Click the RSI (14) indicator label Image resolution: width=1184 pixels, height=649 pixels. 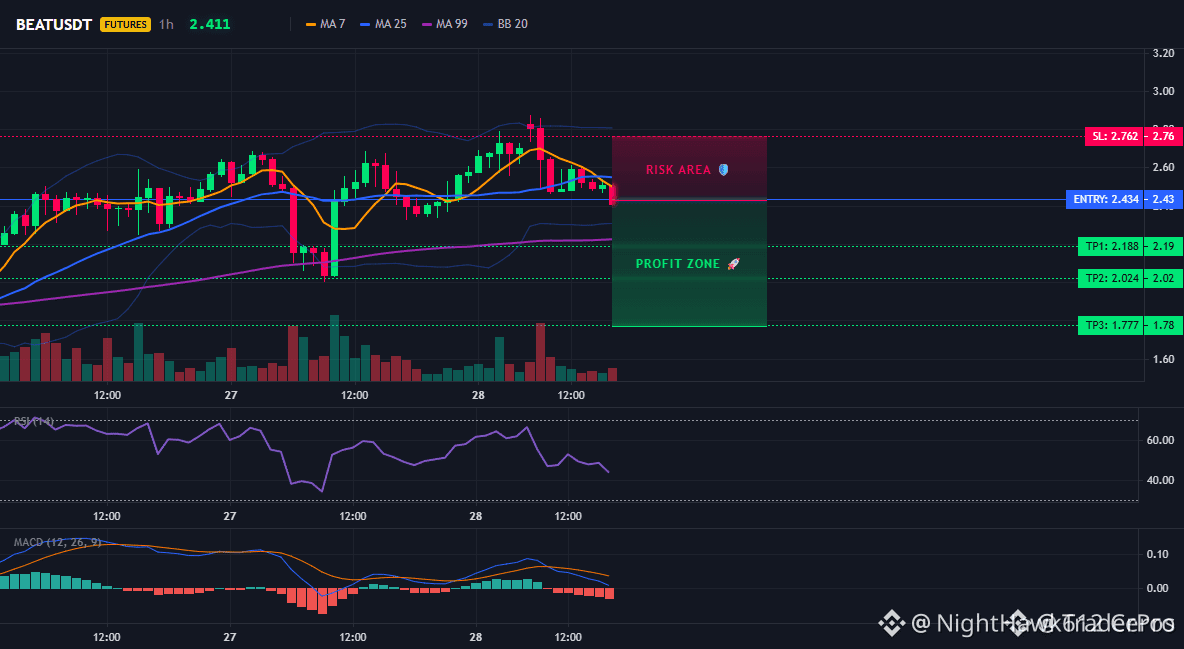pos(34,421)
